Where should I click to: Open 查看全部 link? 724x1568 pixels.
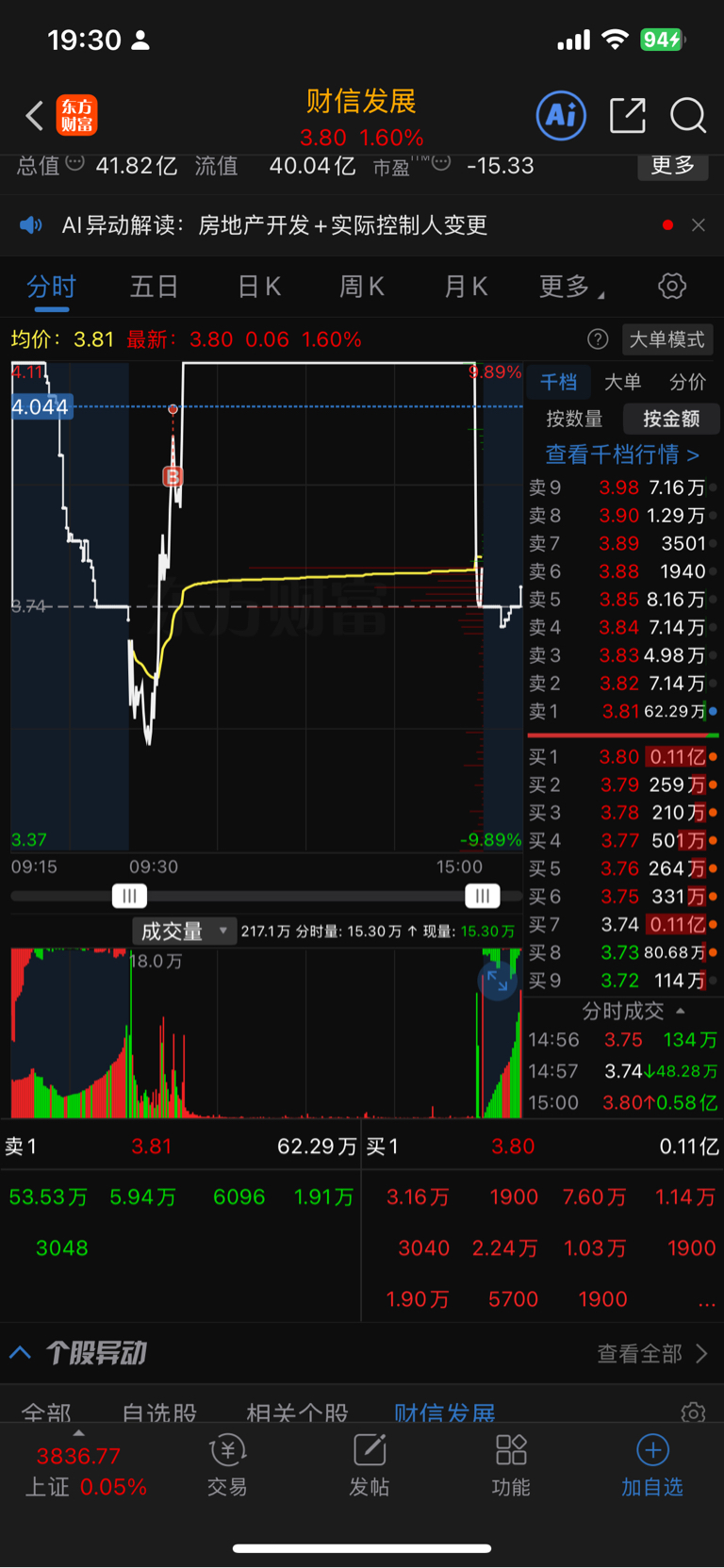coord(652,1354)
